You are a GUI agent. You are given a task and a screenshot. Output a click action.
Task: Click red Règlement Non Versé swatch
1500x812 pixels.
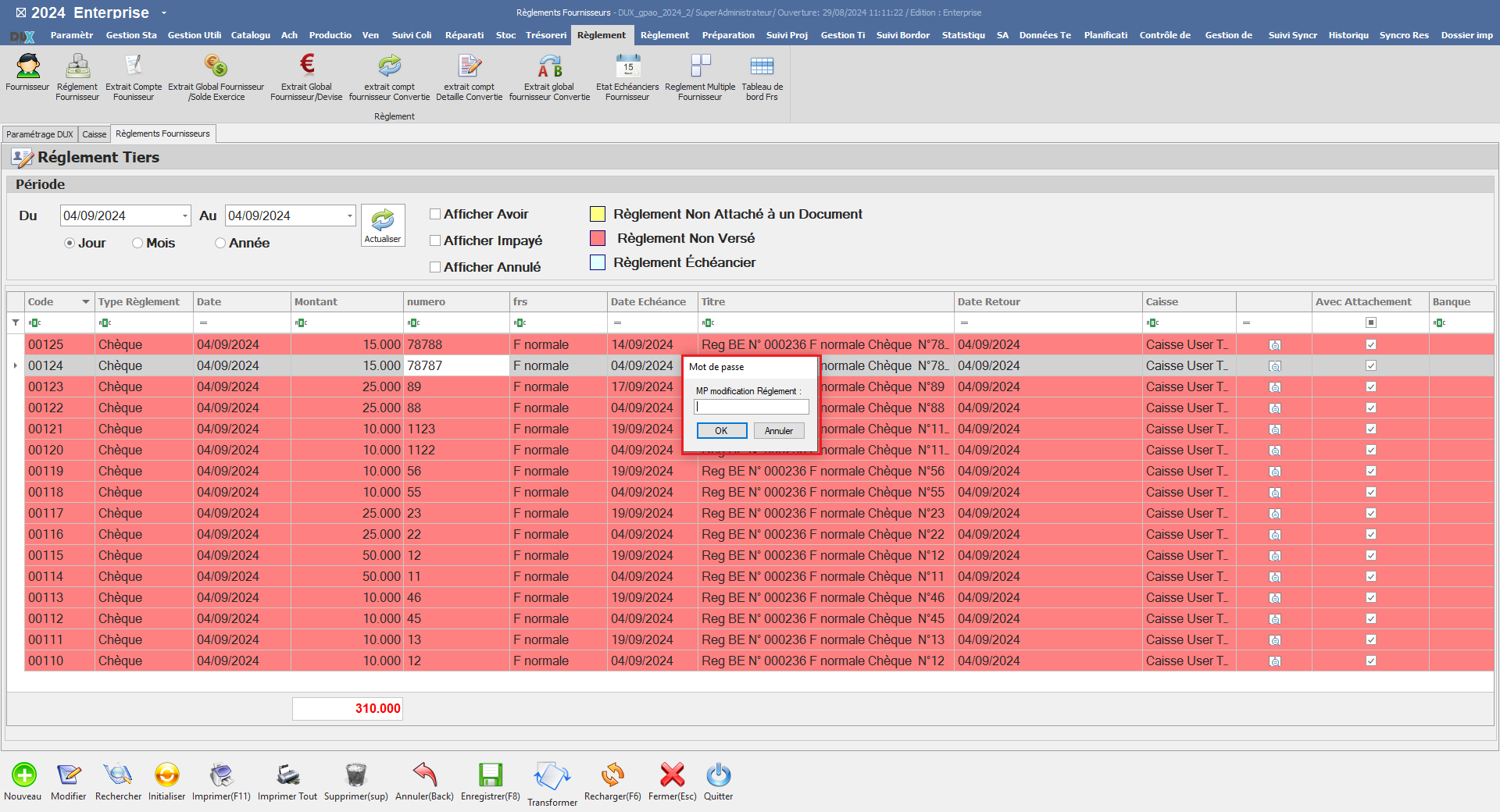(x=598, y=238)
